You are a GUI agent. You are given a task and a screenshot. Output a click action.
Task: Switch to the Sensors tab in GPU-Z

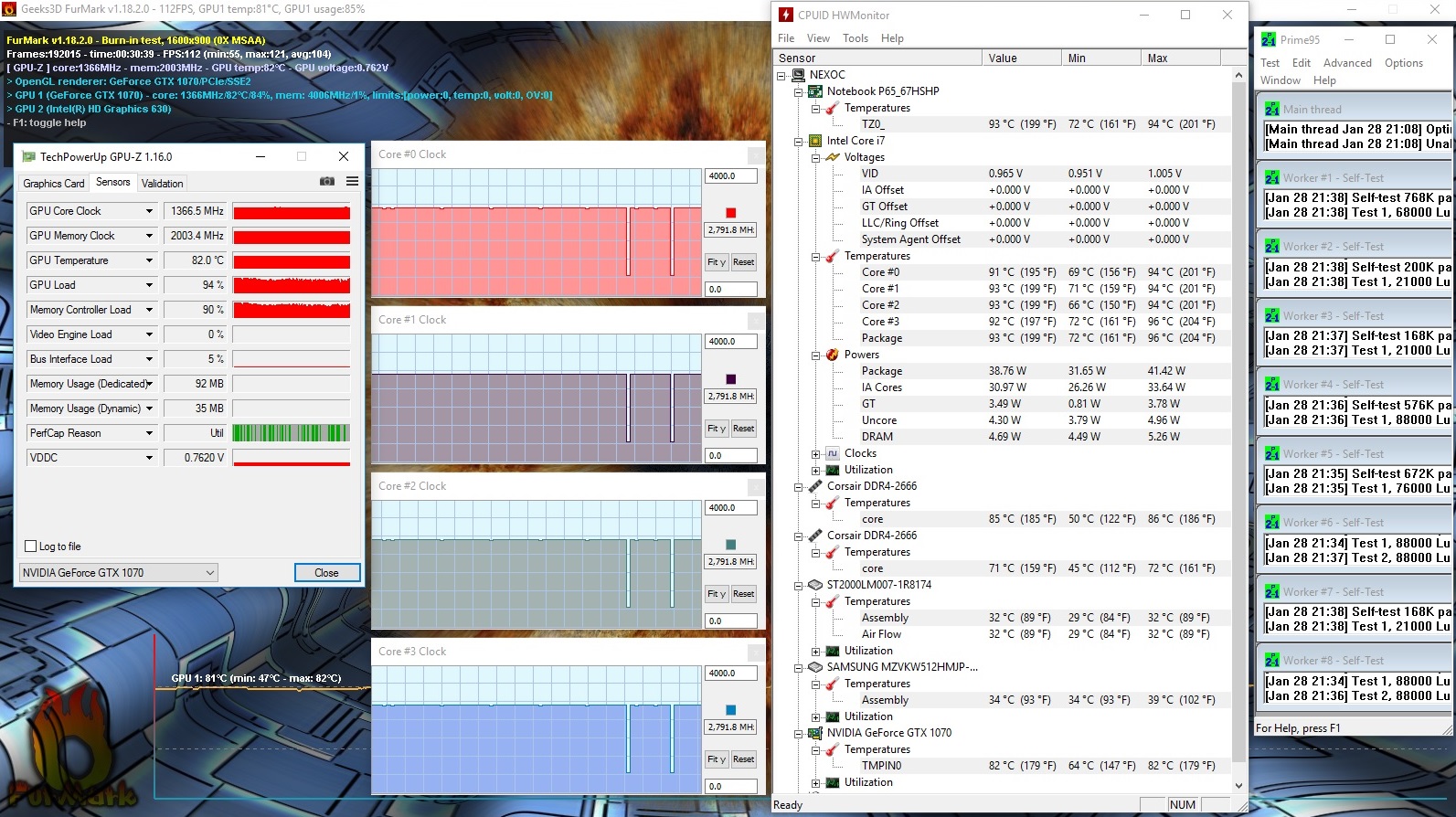click(113, 182)
